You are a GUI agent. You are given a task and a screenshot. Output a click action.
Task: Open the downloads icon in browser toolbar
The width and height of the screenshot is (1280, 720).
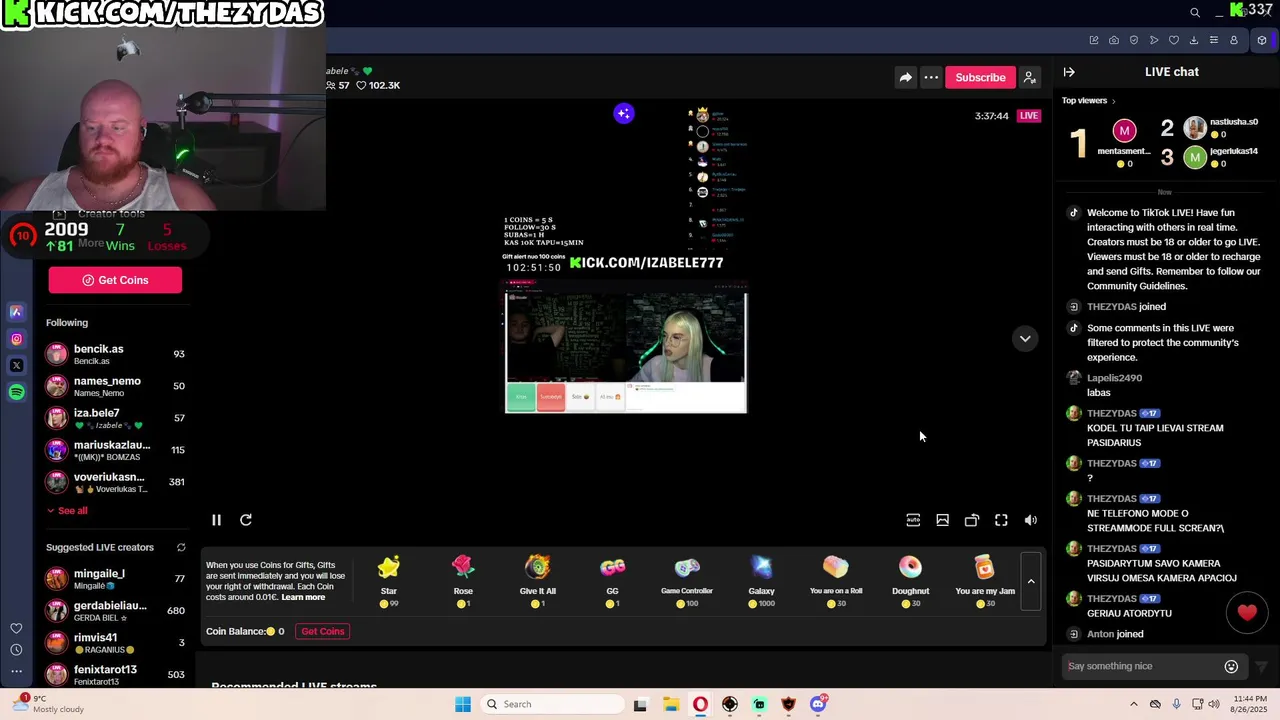pos(1194,40)
